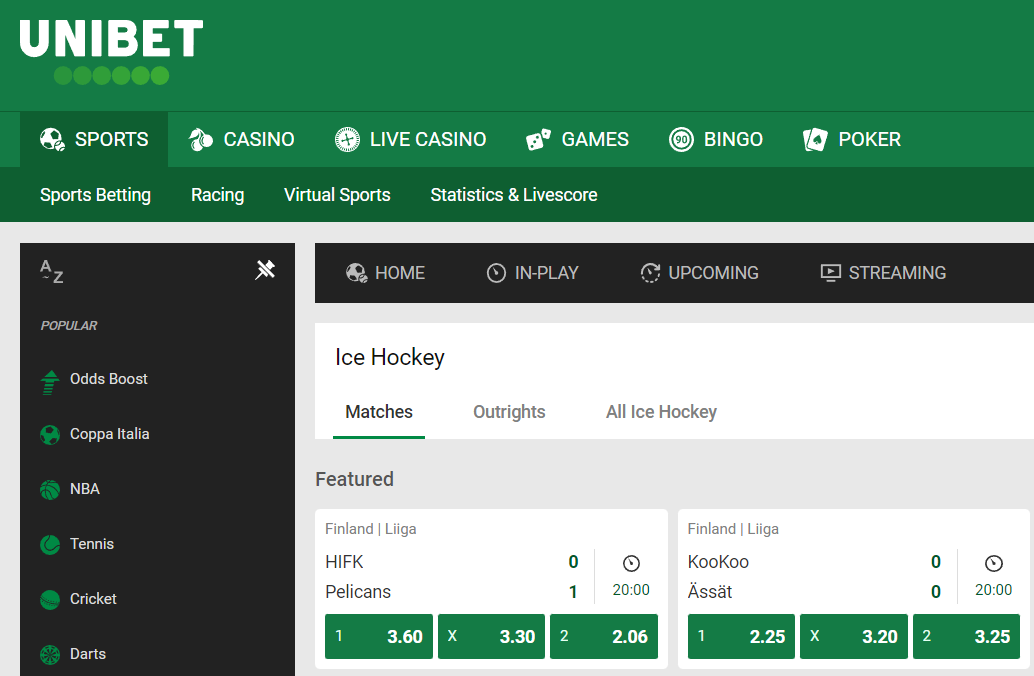Click Finland | Liiga label in KooKoo card
1034x676 pixels.
(733, 529)
